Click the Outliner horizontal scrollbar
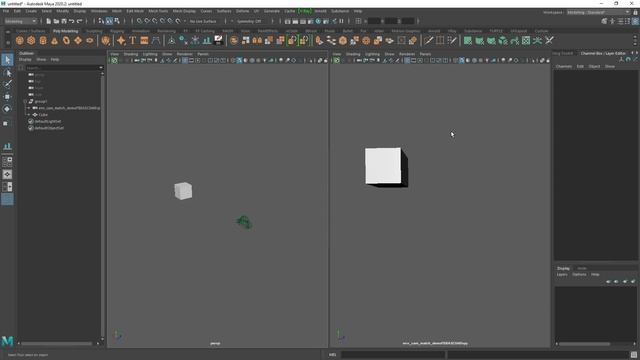Viewport: 640px width, 360px height. [57, 344]
